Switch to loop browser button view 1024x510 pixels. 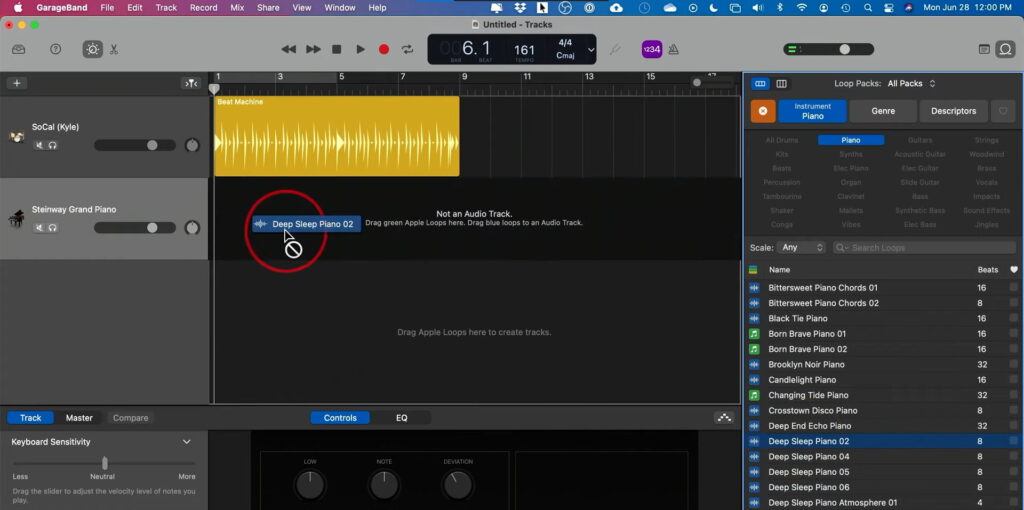[x=760, y=84]
